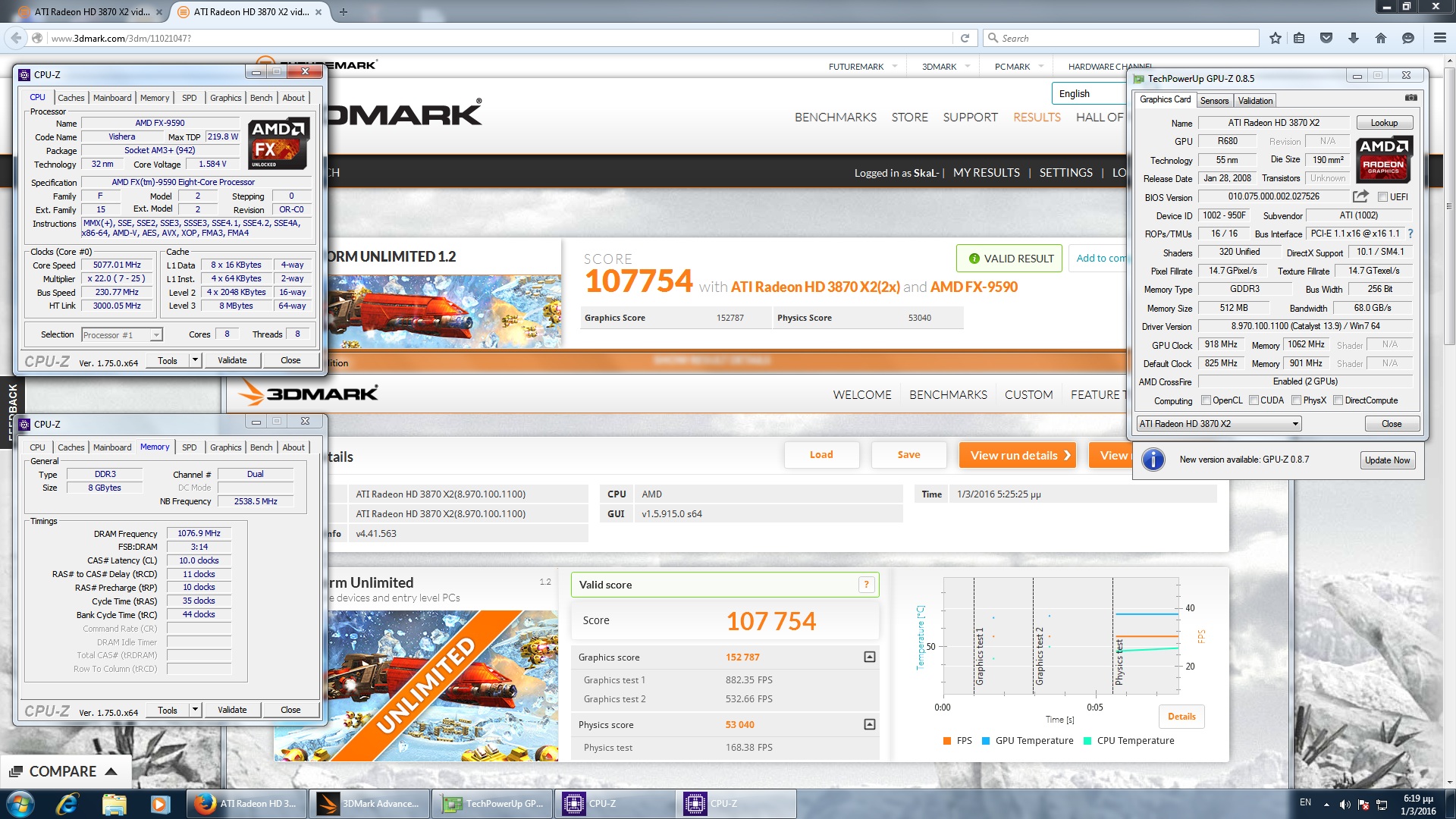Click the Windows Start orb
This screenshot has height=819, width=1456.
20,804
